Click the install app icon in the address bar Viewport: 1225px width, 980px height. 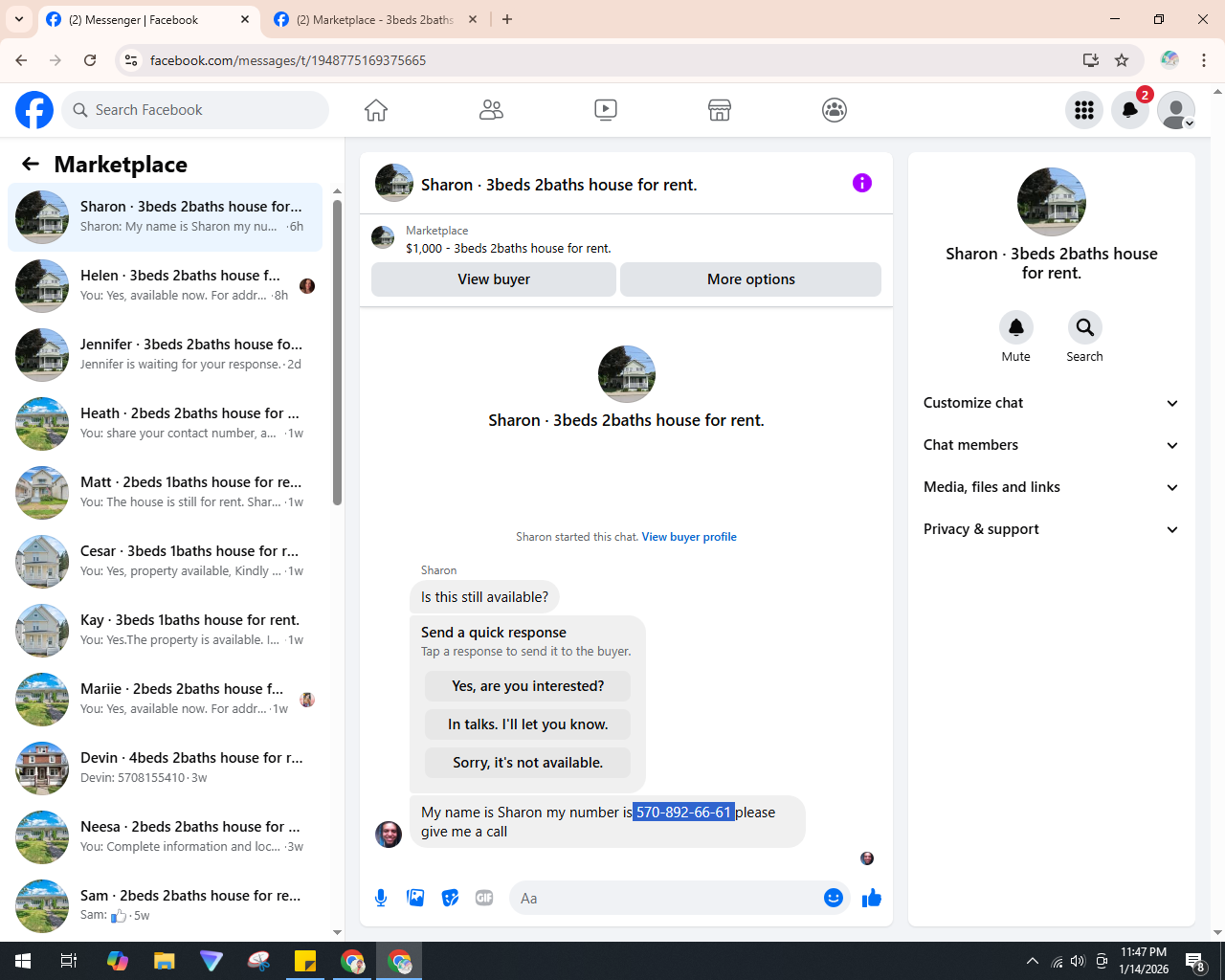click(1091, 60)
